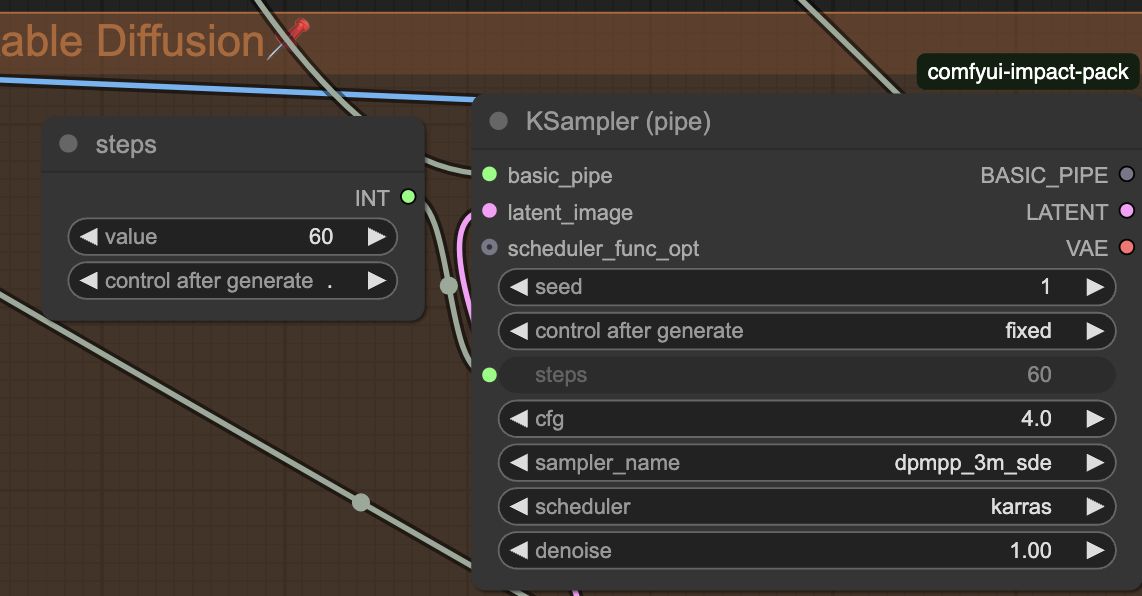Image resolution: width=1142 pixels, height=596 pixels.
Task: Increase the cfg value with the right arrow
Action: pyautogui.click(x=1095, y=419)
